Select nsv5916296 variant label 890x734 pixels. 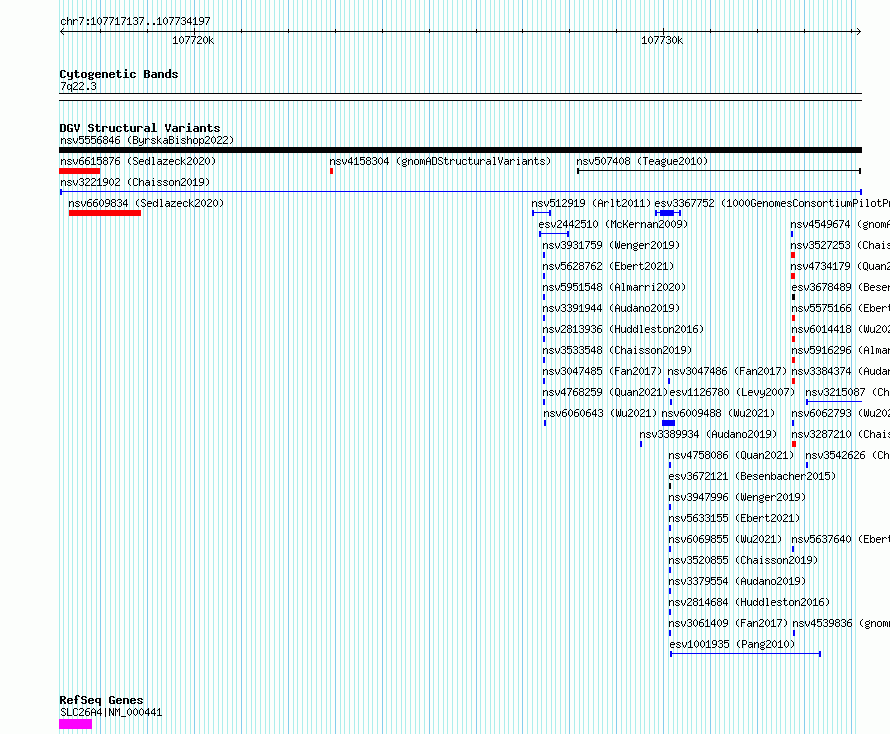[841, 350]
